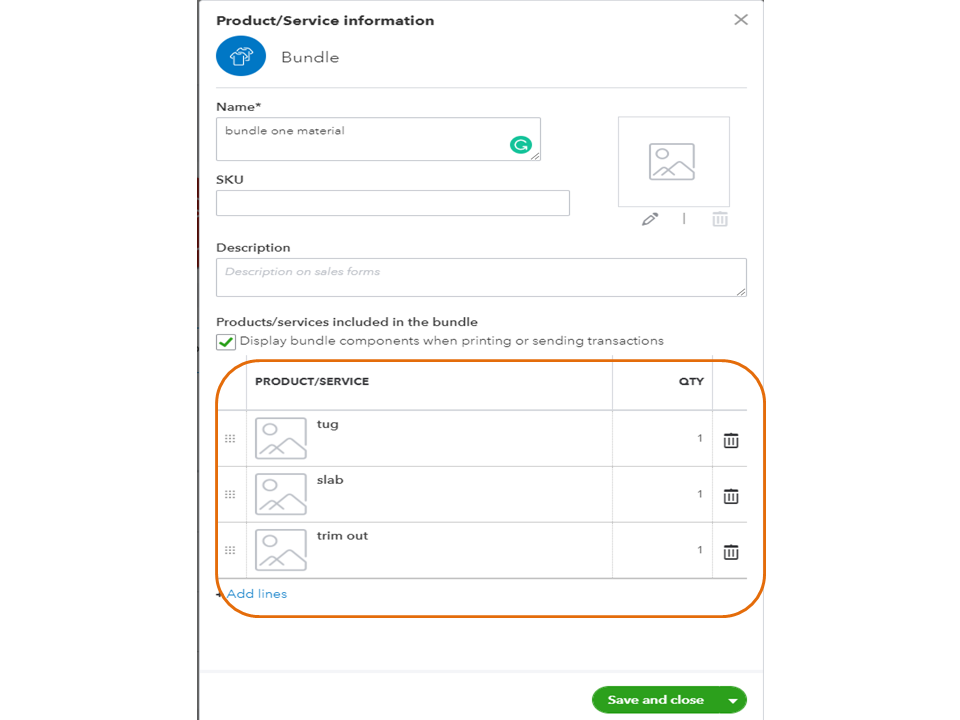960x720 pixels.
Task: Click the Save and close button
Action: [x=655, y=700]
